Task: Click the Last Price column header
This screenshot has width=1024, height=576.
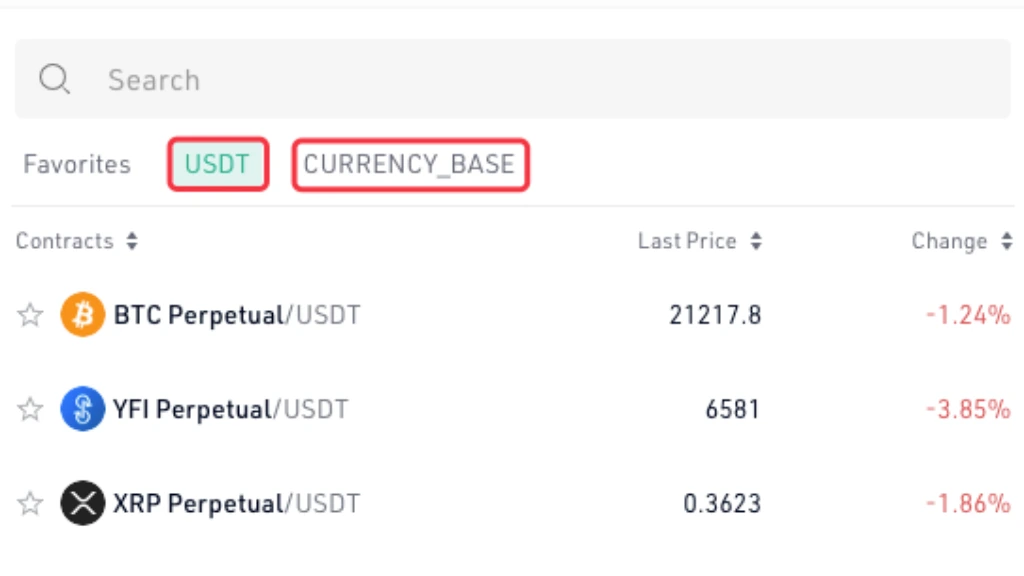Action: [x=687, y=241]
